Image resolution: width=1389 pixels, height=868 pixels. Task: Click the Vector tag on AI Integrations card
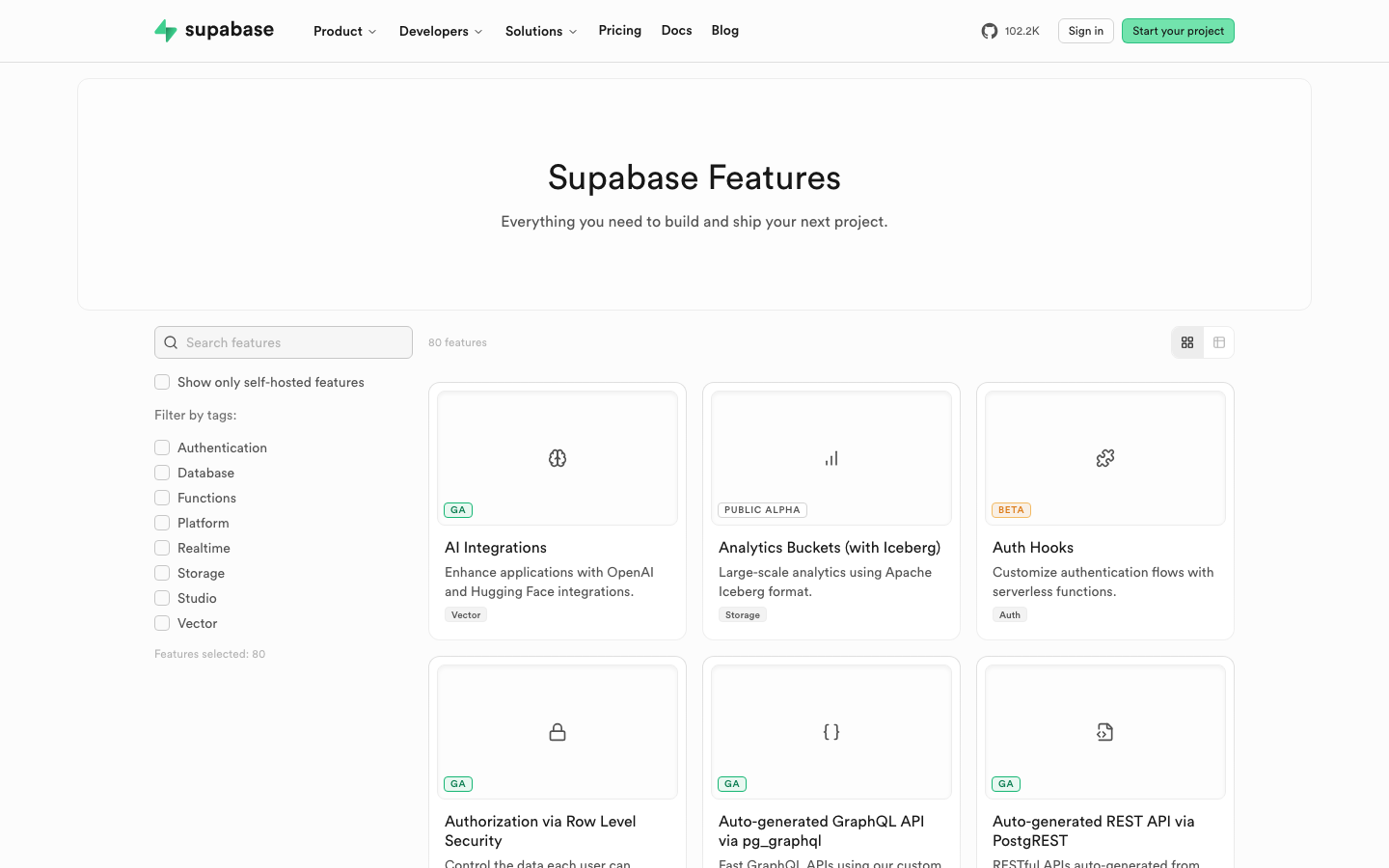point(466,614)
